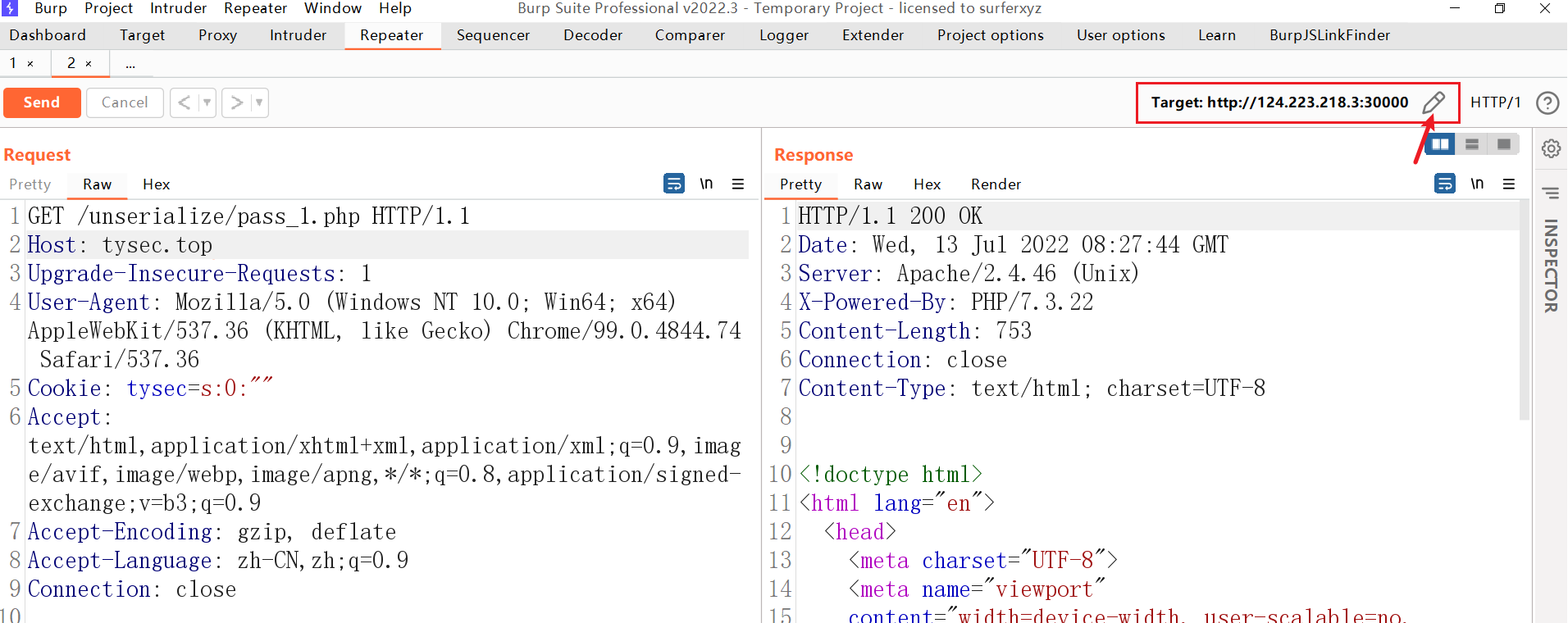Switch Response view to Hex
The image size is (1568, 623).
point(927,184)
